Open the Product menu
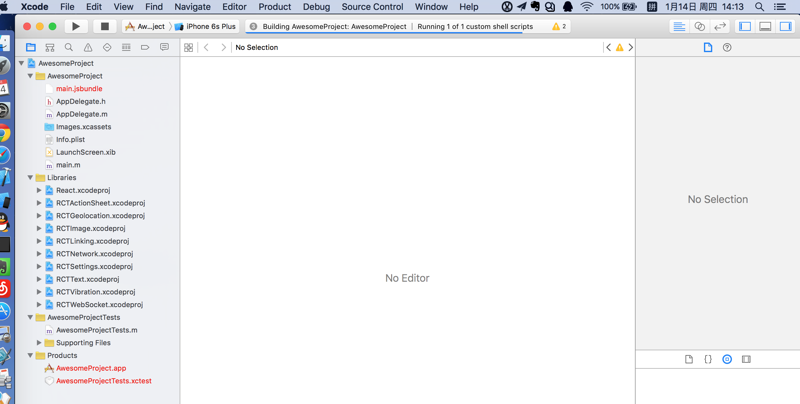Viewport: 800px width, 404px height. (x=274, y=7)
